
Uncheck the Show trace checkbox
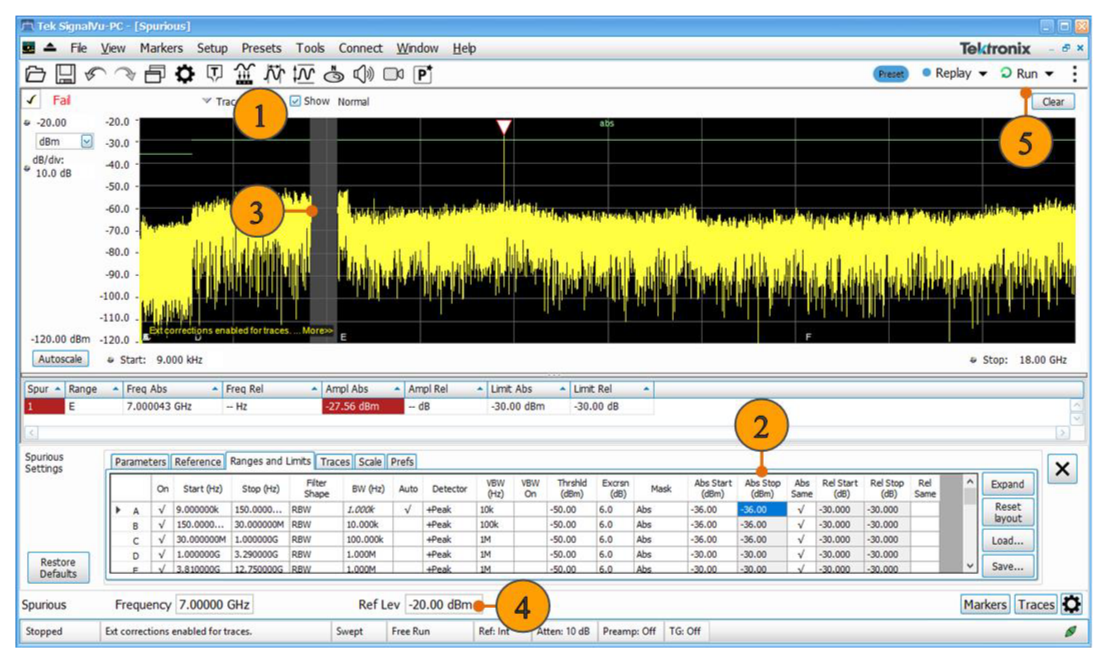coord(295,101)
